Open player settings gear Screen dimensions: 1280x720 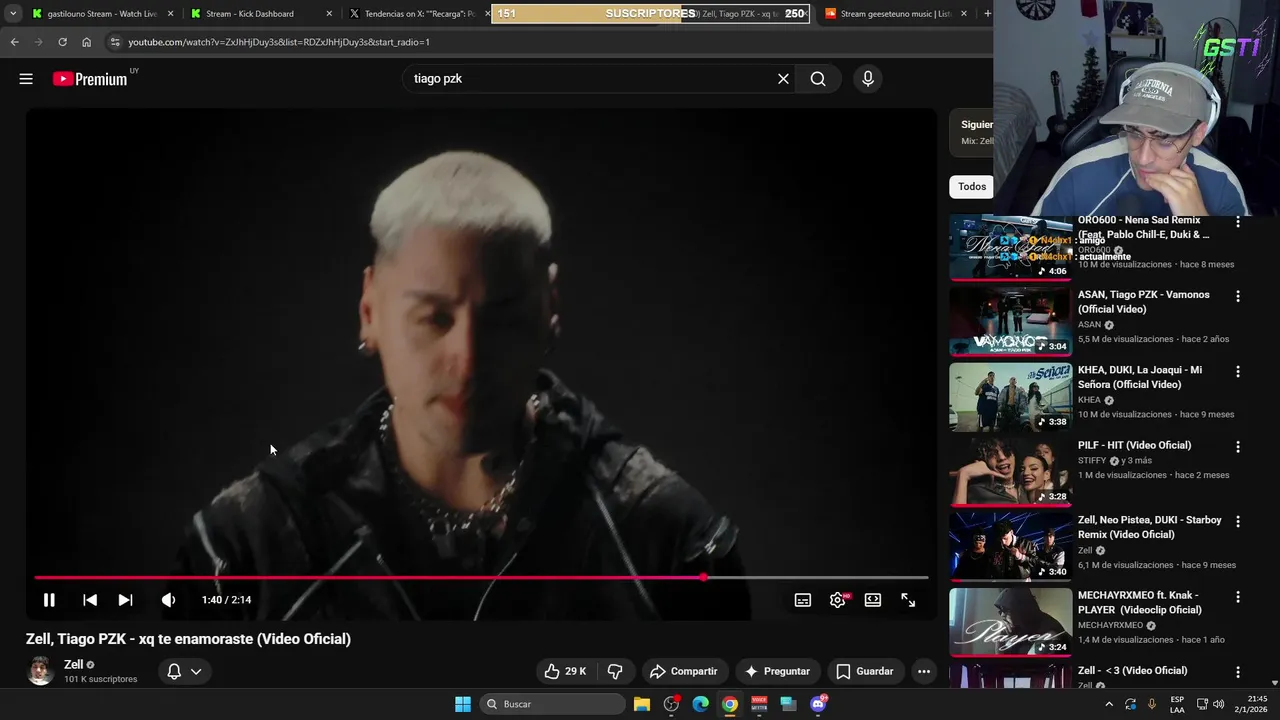838,600
